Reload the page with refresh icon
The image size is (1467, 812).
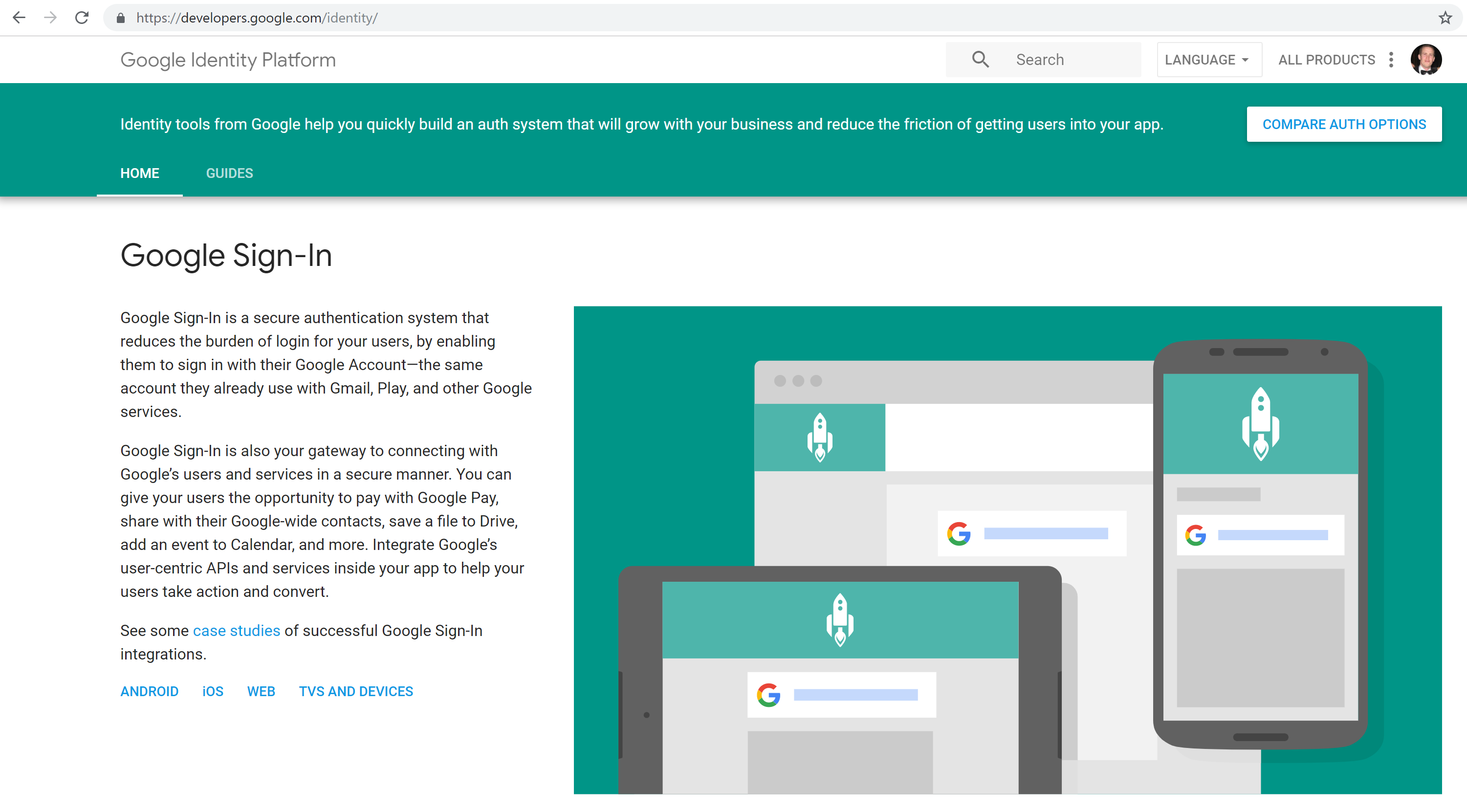[82, 18]
